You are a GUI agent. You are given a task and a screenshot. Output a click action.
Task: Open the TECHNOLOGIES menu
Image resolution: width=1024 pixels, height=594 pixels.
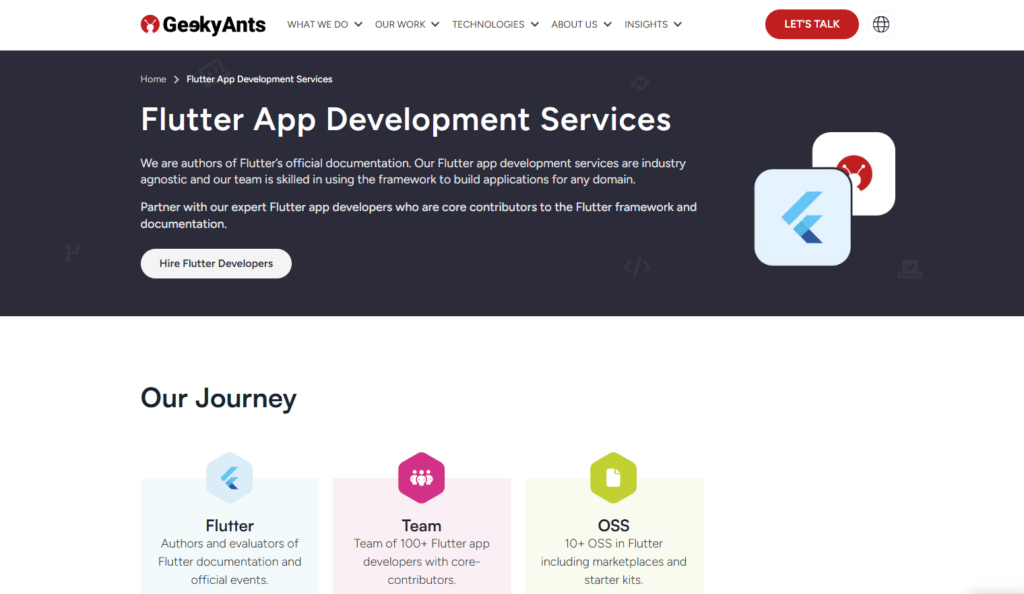point(495,25)
